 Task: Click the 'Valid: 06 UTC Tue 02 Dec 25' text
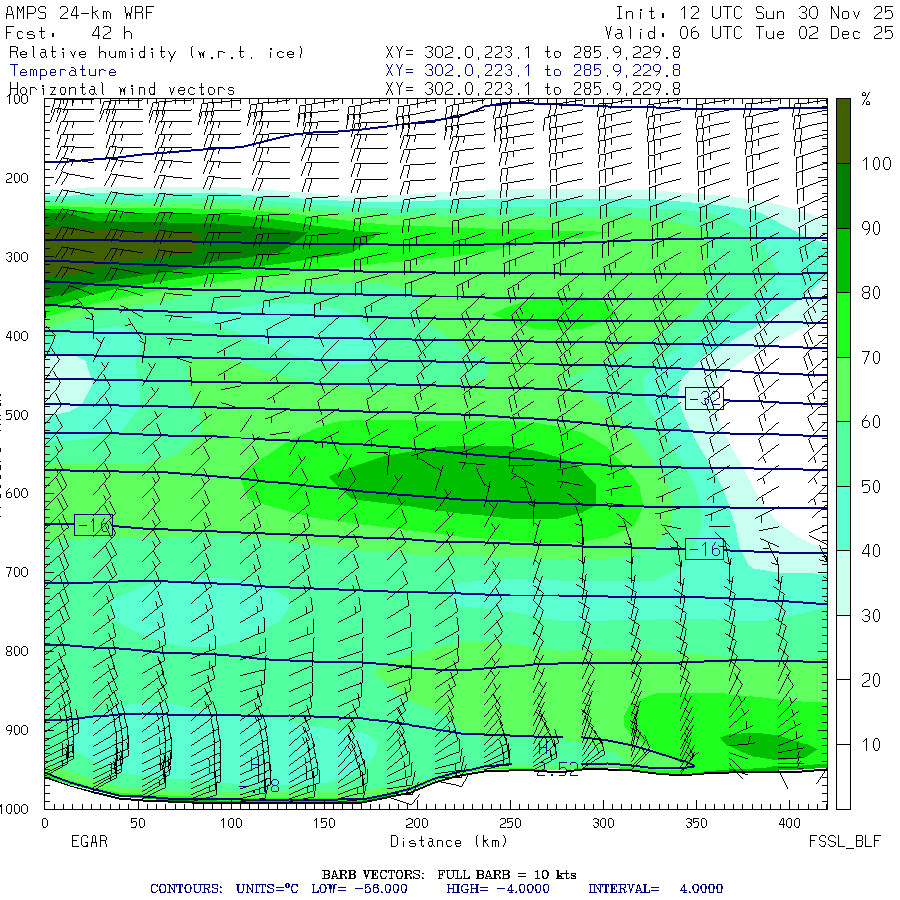point(749,33)
